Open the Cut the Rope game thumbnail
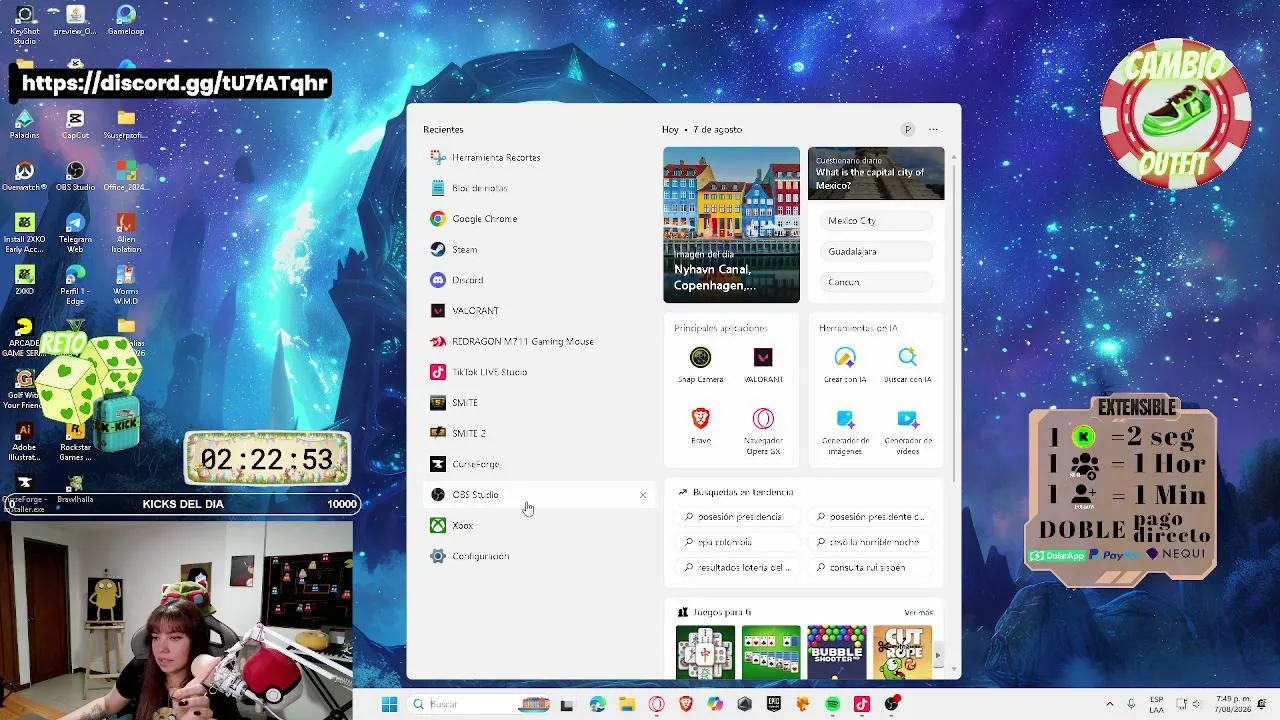This screenshot has height=720, width=1280. tap(902, 652)
